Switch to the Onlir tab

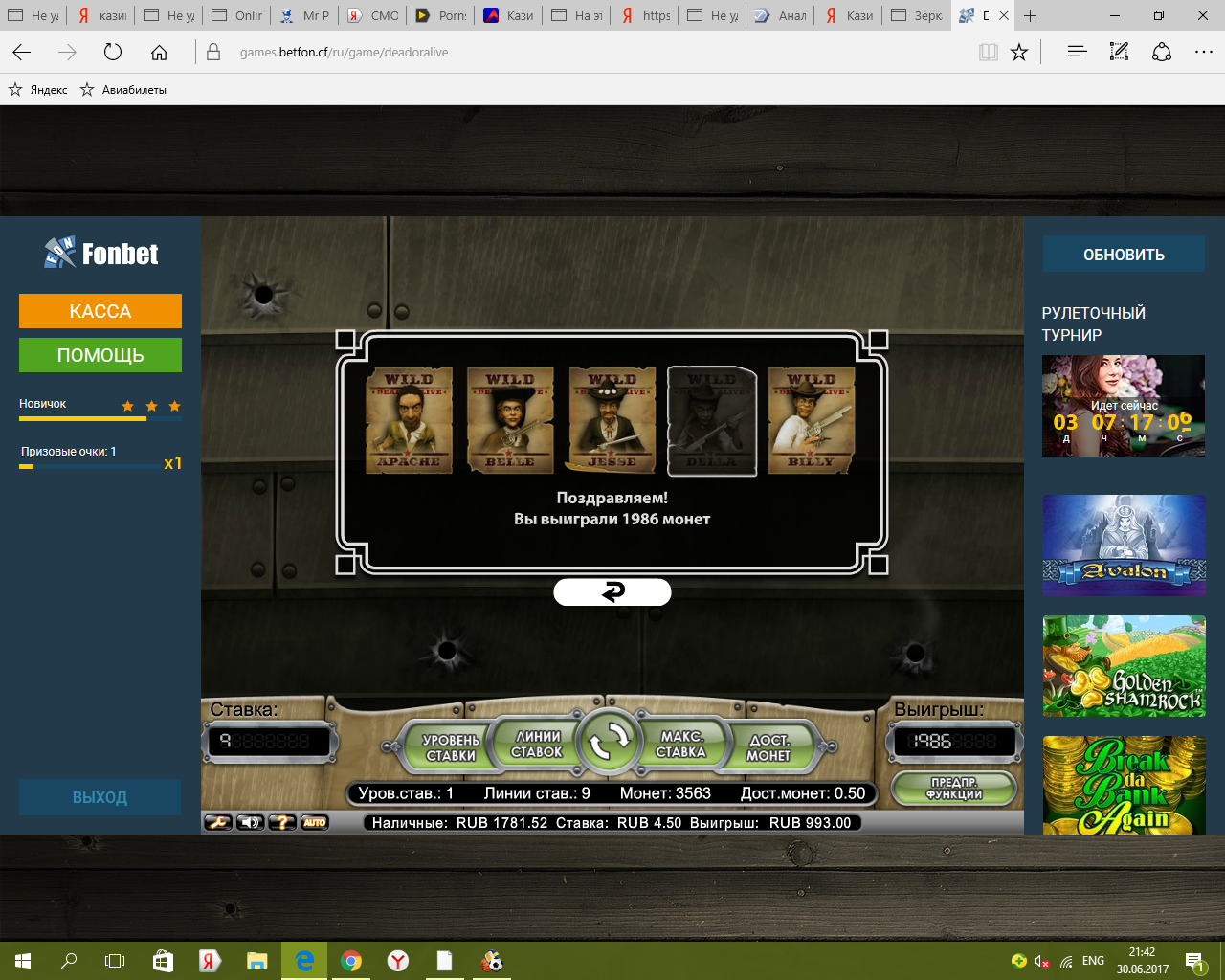pyautogui.click(x=236, y=15)
